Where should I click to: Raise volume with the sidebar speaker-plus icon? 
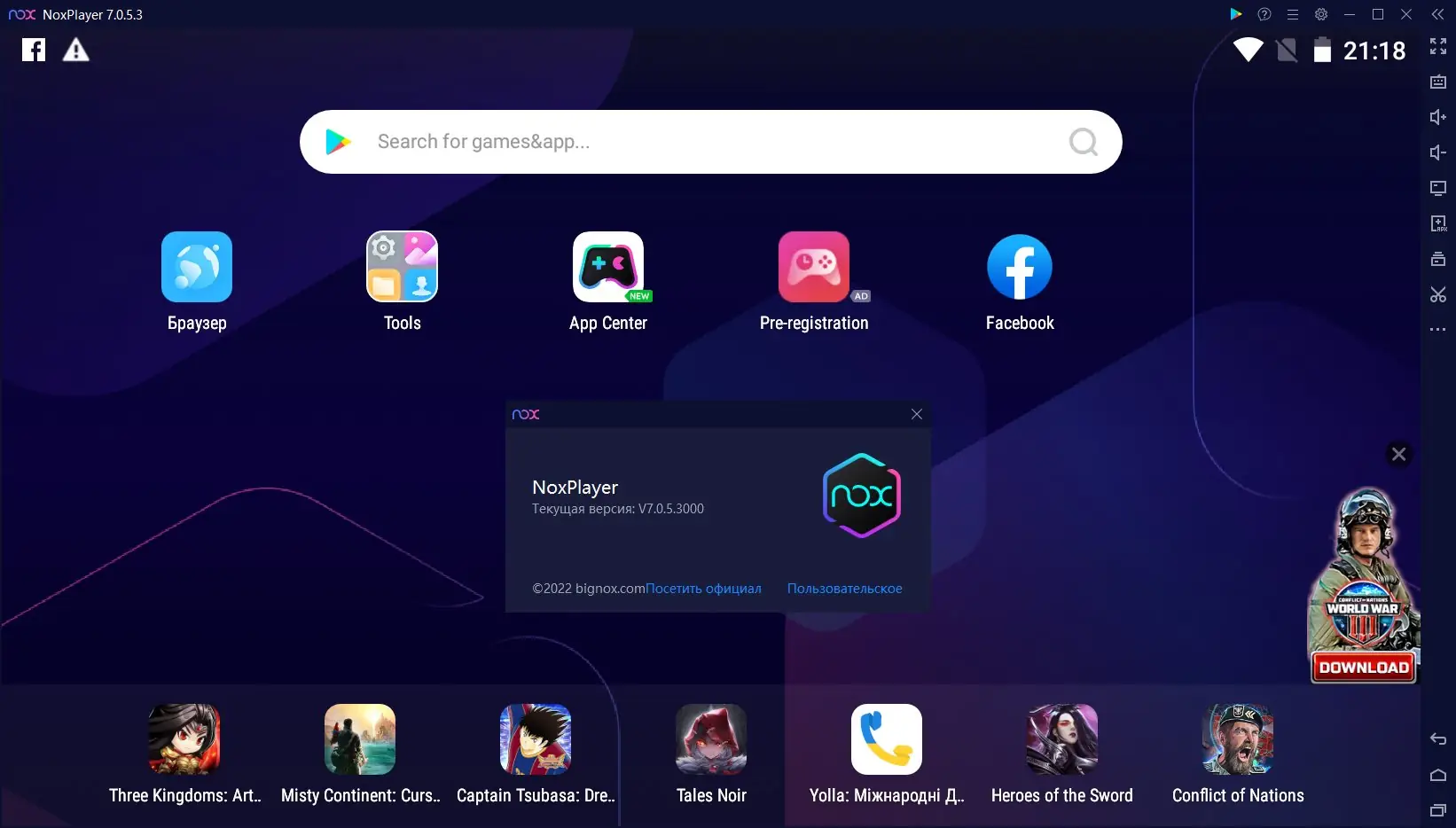(1438, 117)
